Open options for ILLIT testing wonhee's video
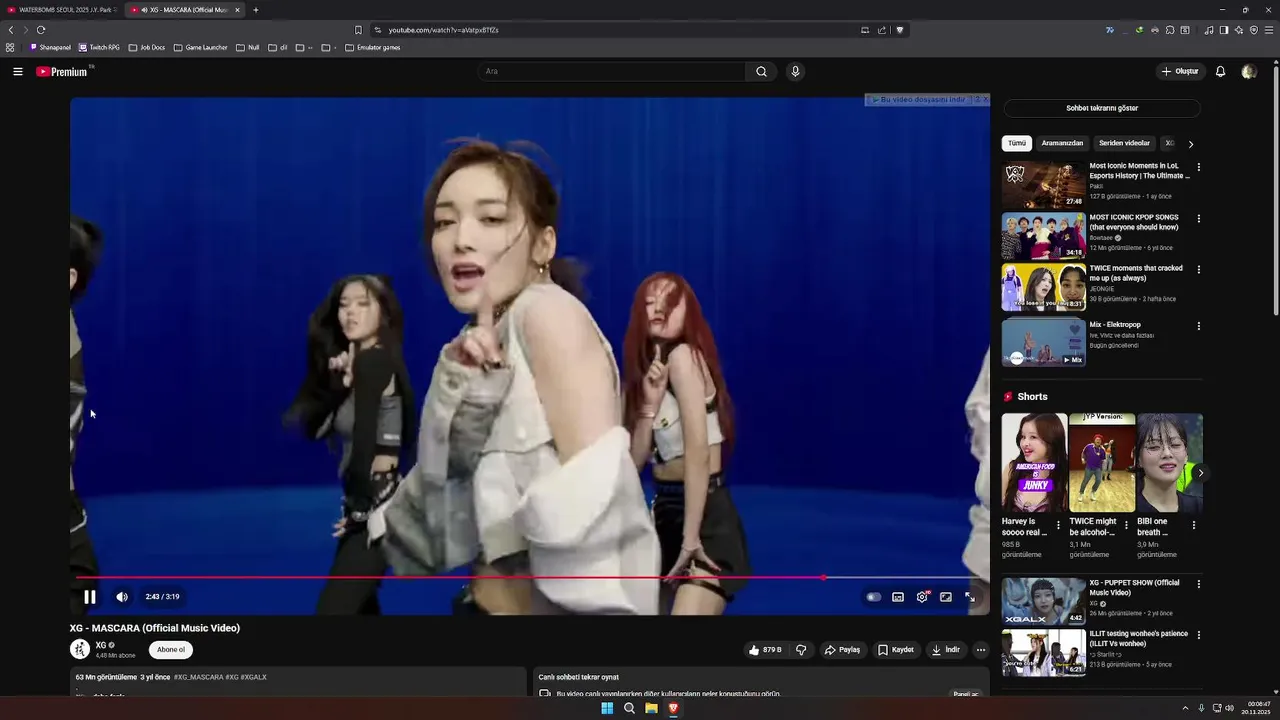Viewport: 1280px width, 720px height. coord(1198,635)
